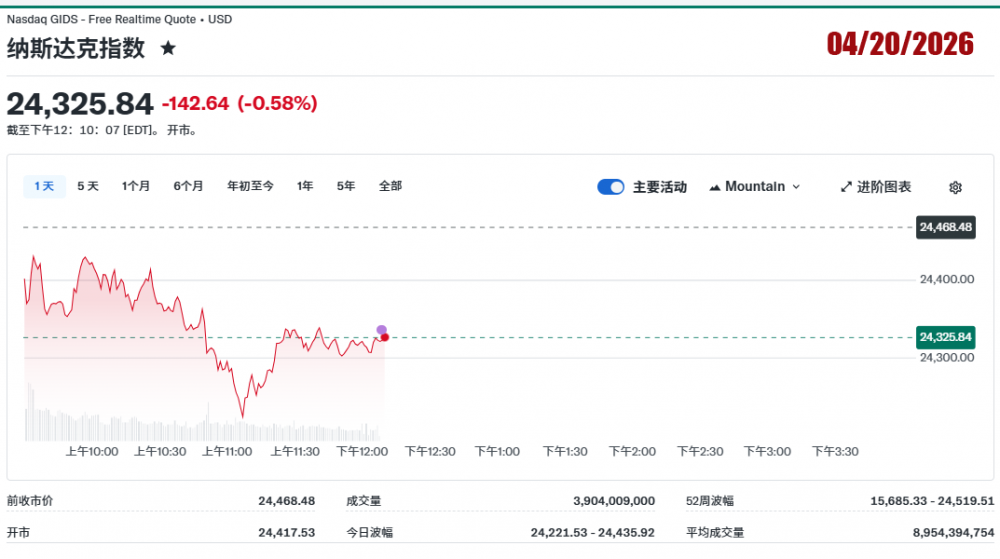Choose the 年初至今 range
The image size is (1000, 559).
tap(250, 186)
